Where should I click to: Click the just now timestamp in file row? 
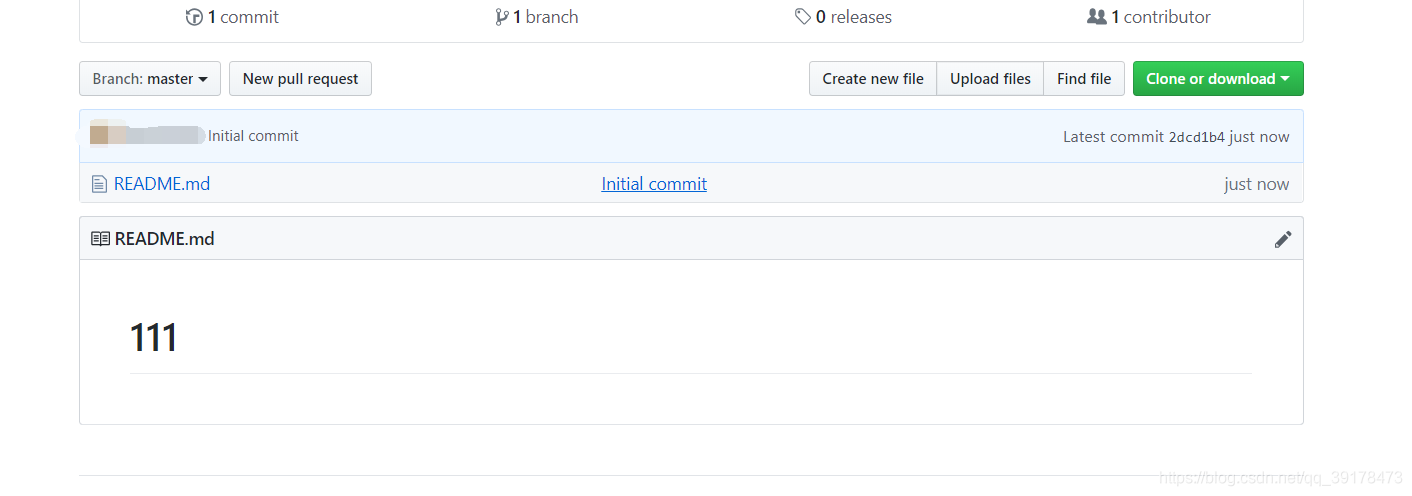(1256, 184)
